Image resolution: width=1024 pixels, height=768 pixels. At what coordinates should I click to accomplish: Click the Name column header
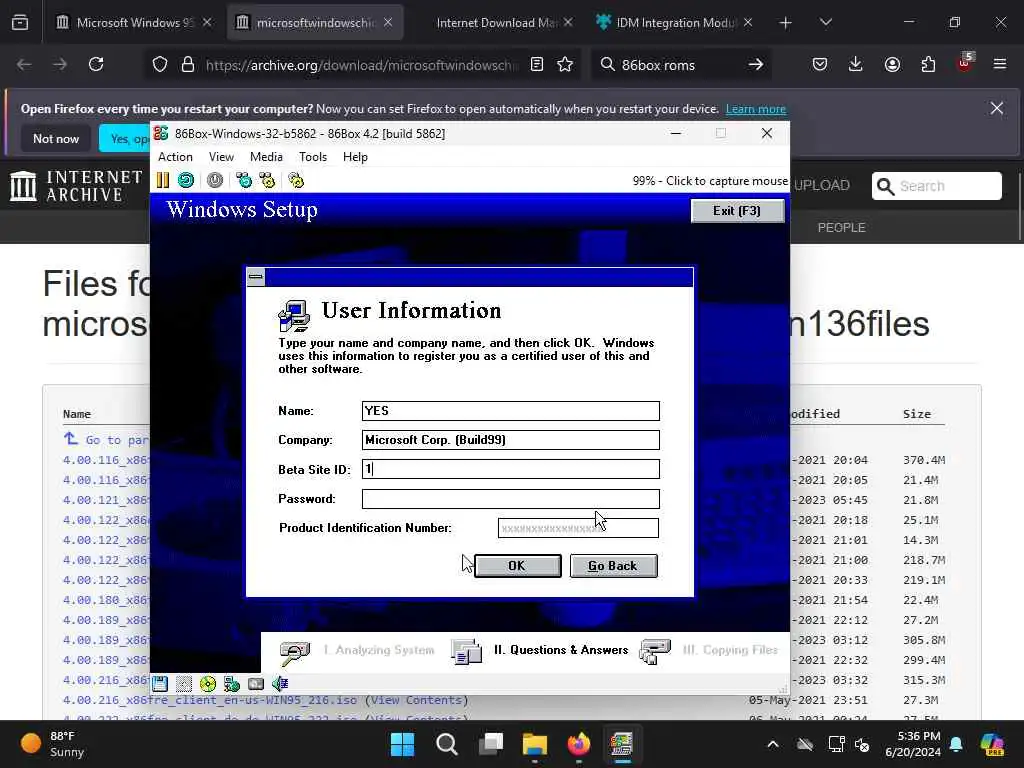pyautogui.click(x=76, y=414)
